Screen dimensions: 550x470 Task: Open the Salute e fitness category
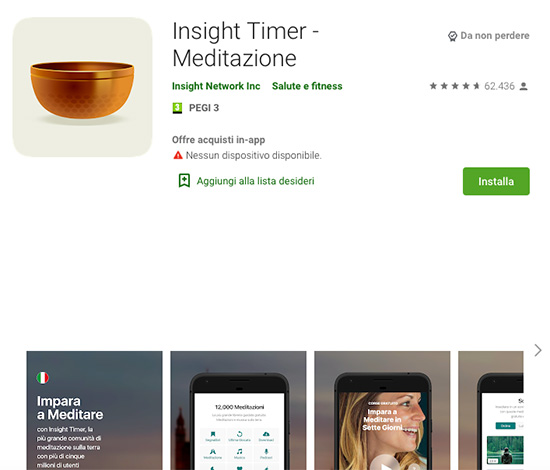tap(307, 86)
